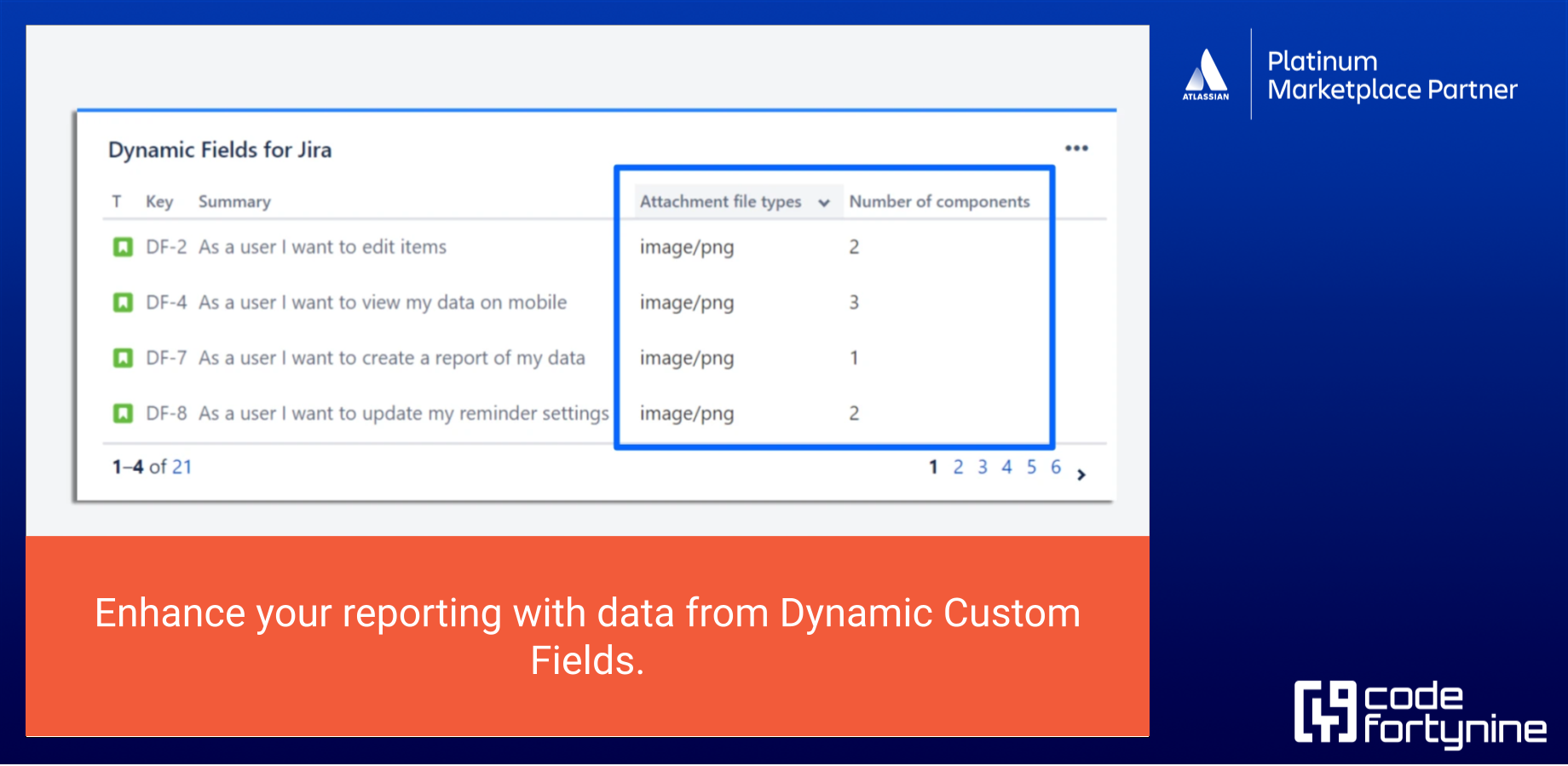Image resolution: width=1568 pixels, height=766 pixels.
Task: Click the story icon for DF-8
Action: coord(123,413)
